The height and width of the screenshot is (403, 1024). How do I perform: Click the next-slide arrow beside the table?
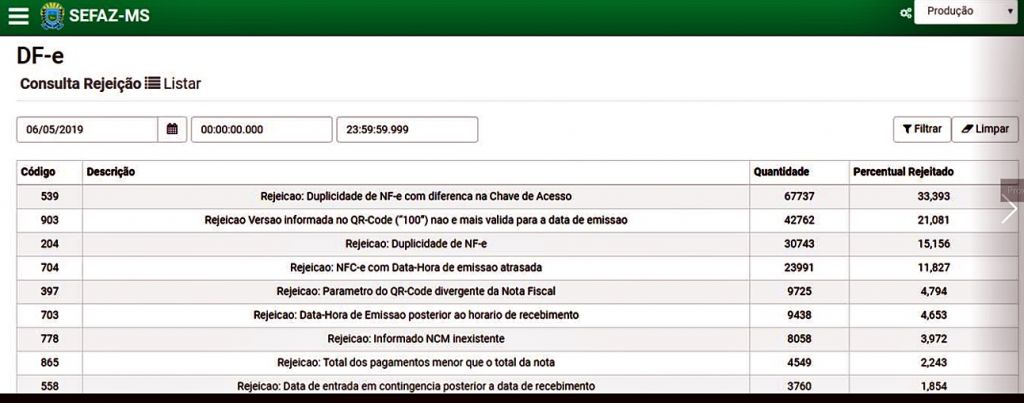tap(1010, 211)
